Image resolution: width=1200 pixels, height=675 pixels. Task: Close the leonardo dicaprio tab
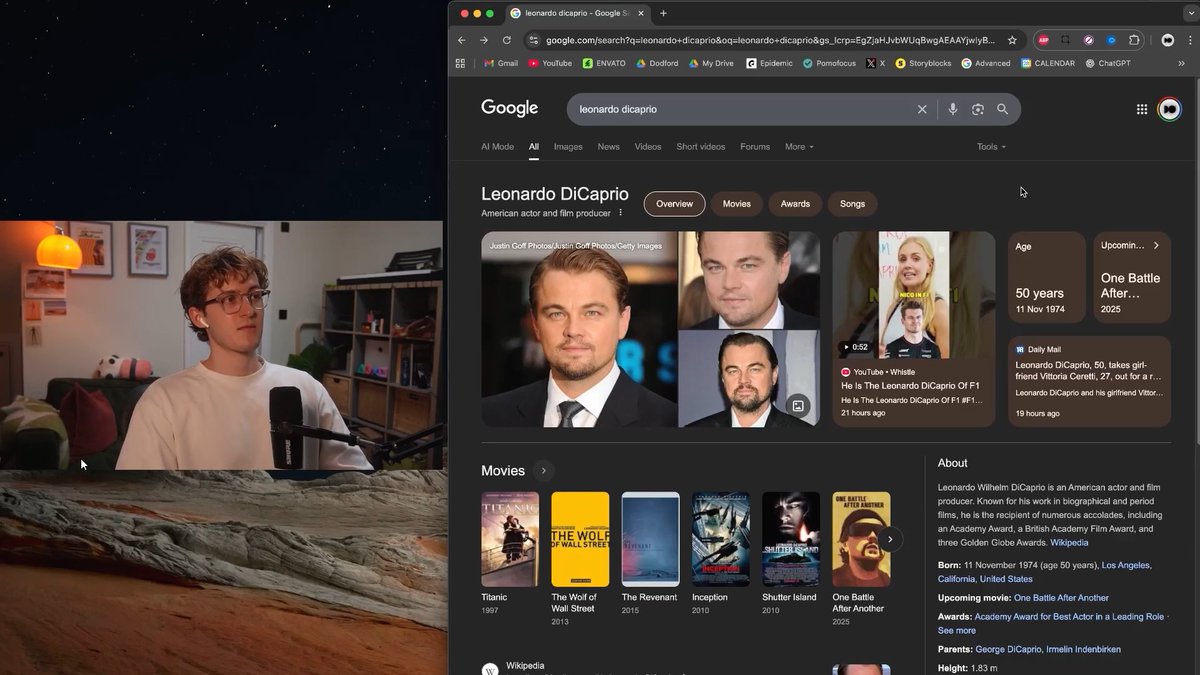click(x=642, y=13)
